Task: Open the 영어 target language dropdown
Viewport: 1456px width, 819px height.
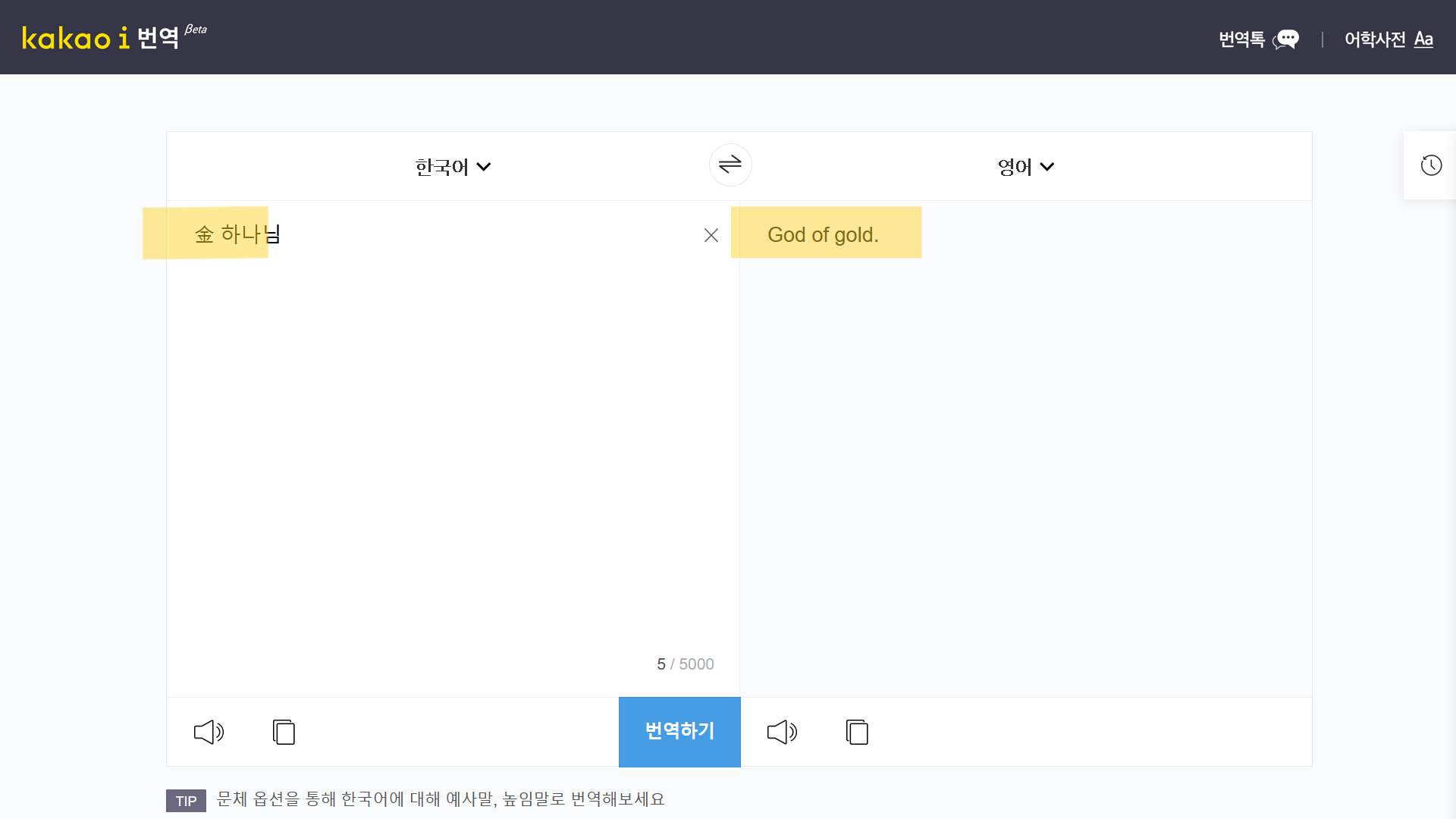Action: (1015, 167)
